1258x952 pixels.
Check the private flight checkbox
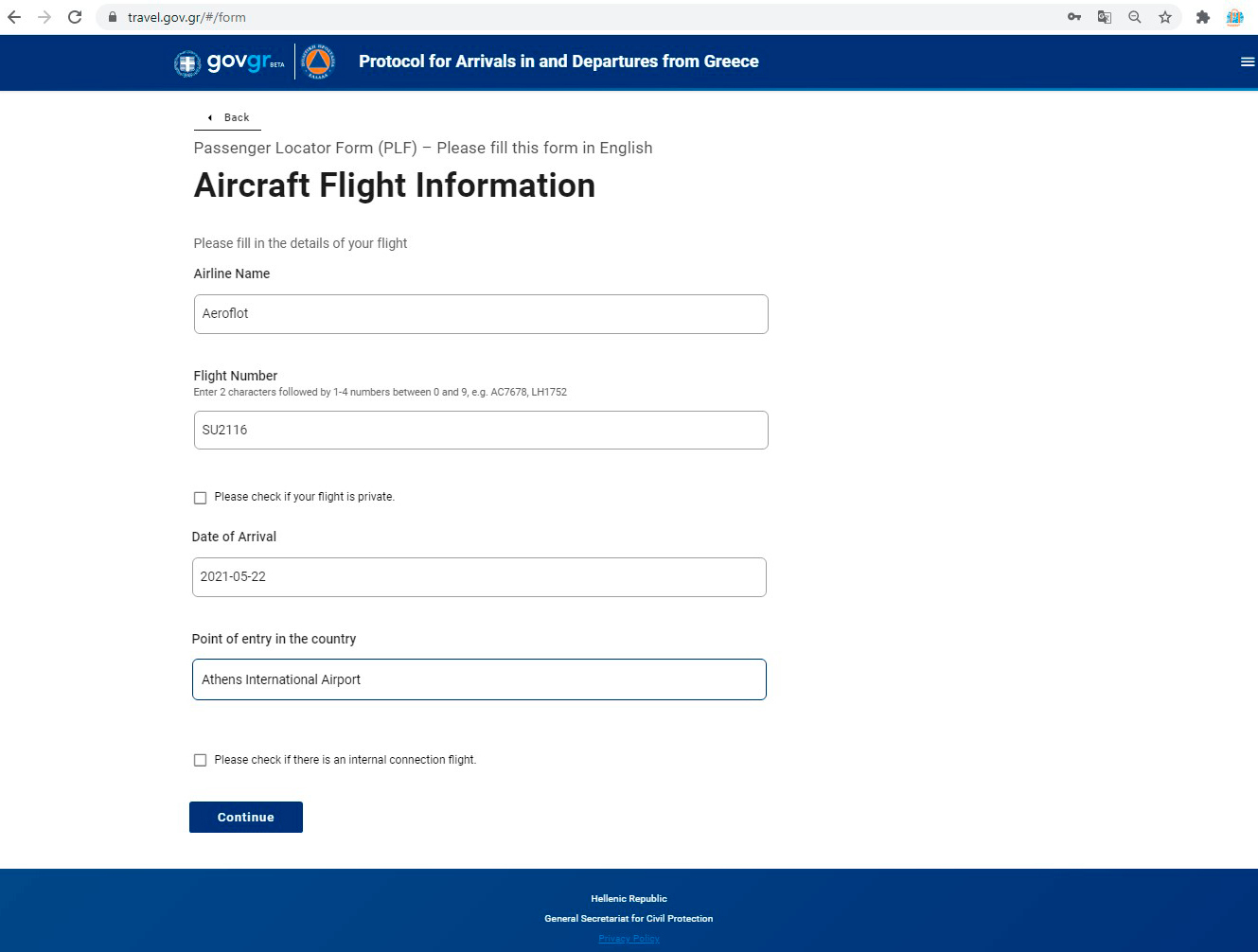tap(200, 498)
